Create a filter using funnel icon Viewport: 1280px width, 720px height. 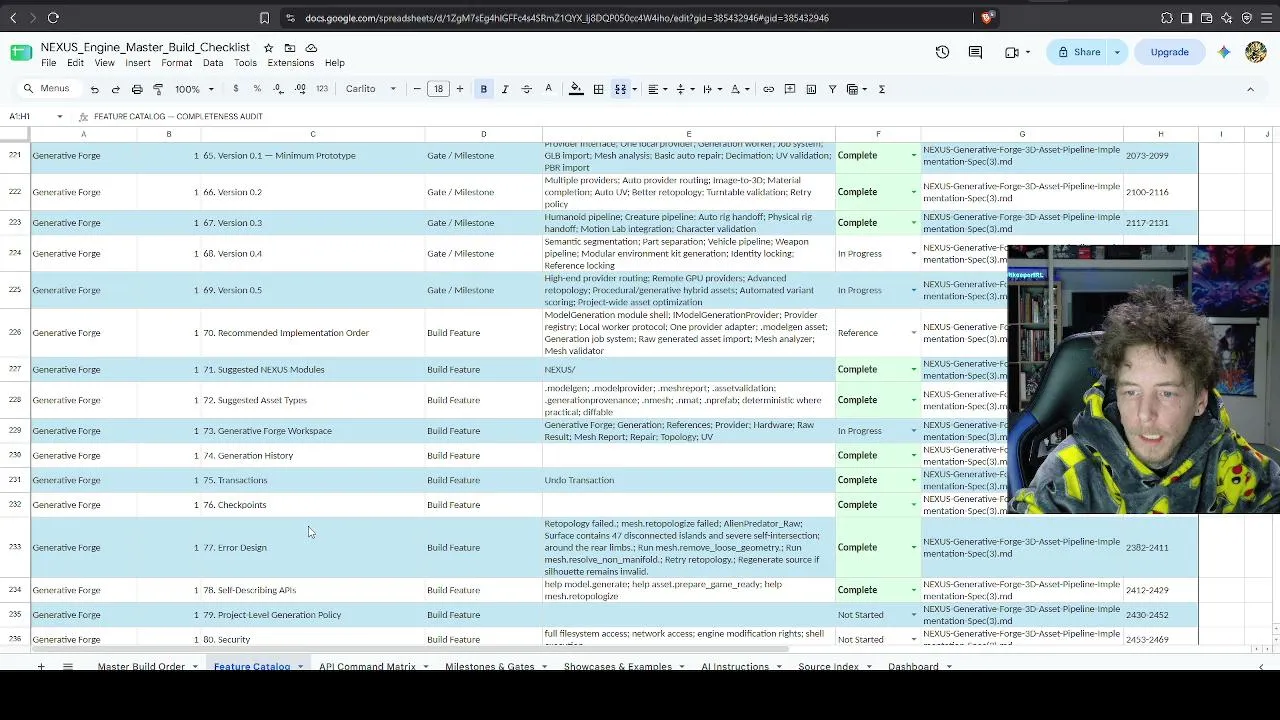coord(832,89)
